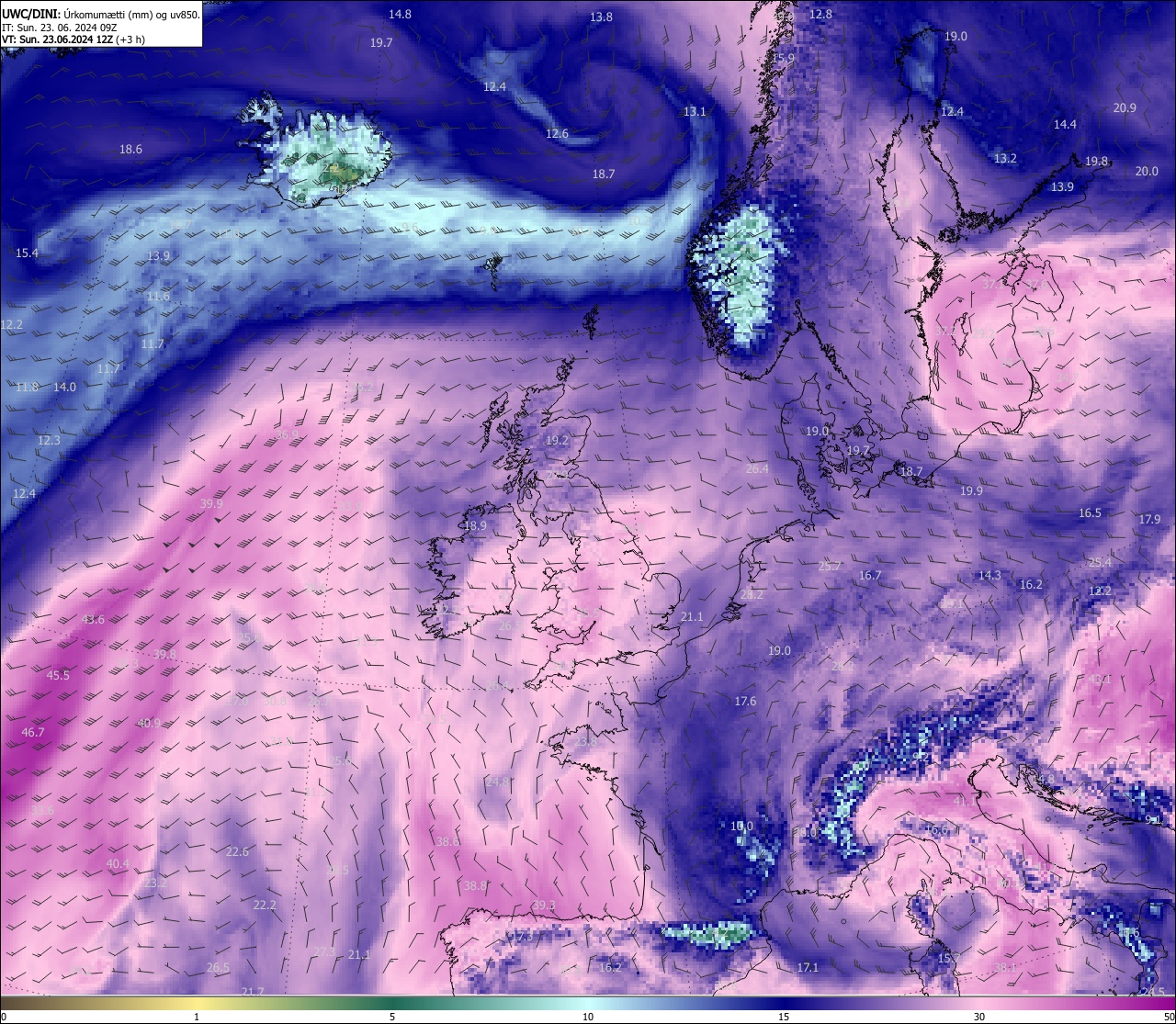This screenshot has height=1024, width=1176.
Task: Click the 12.3 value on the map
Action: coord(49,440)
